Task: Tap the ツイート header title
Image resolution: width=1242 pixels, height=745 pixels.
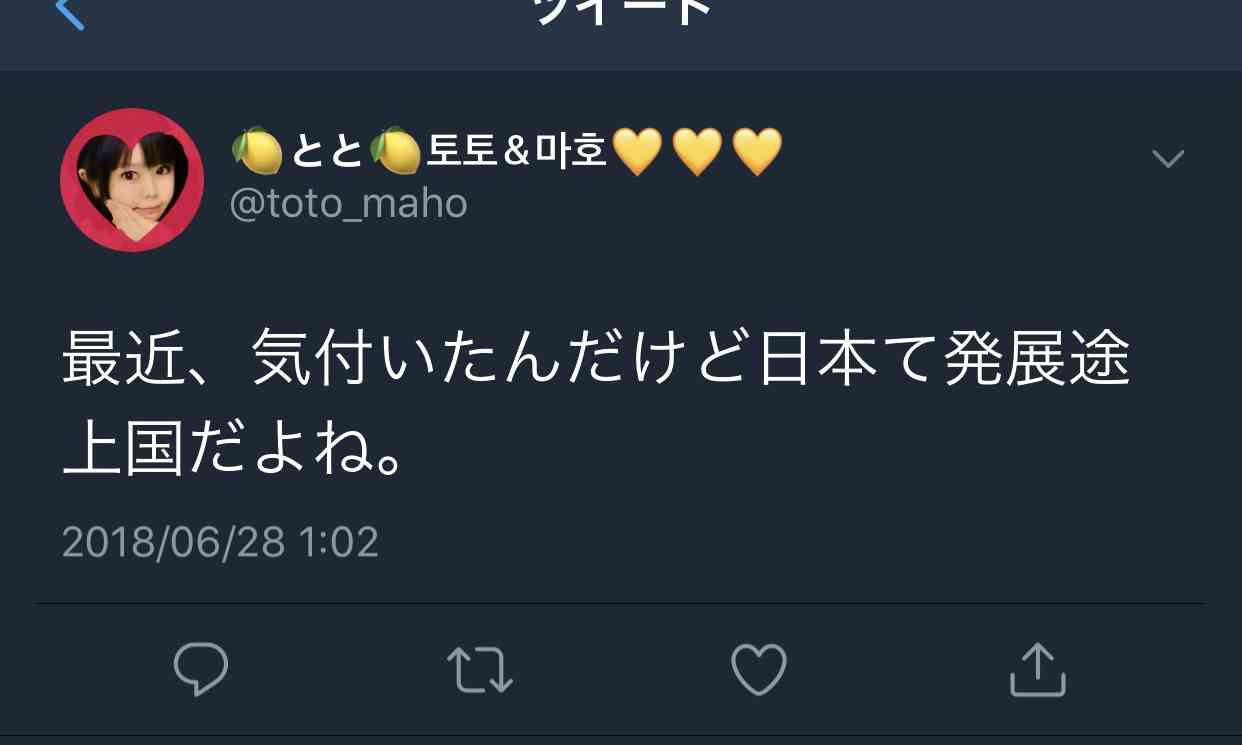Action: [x=622, y=10]
